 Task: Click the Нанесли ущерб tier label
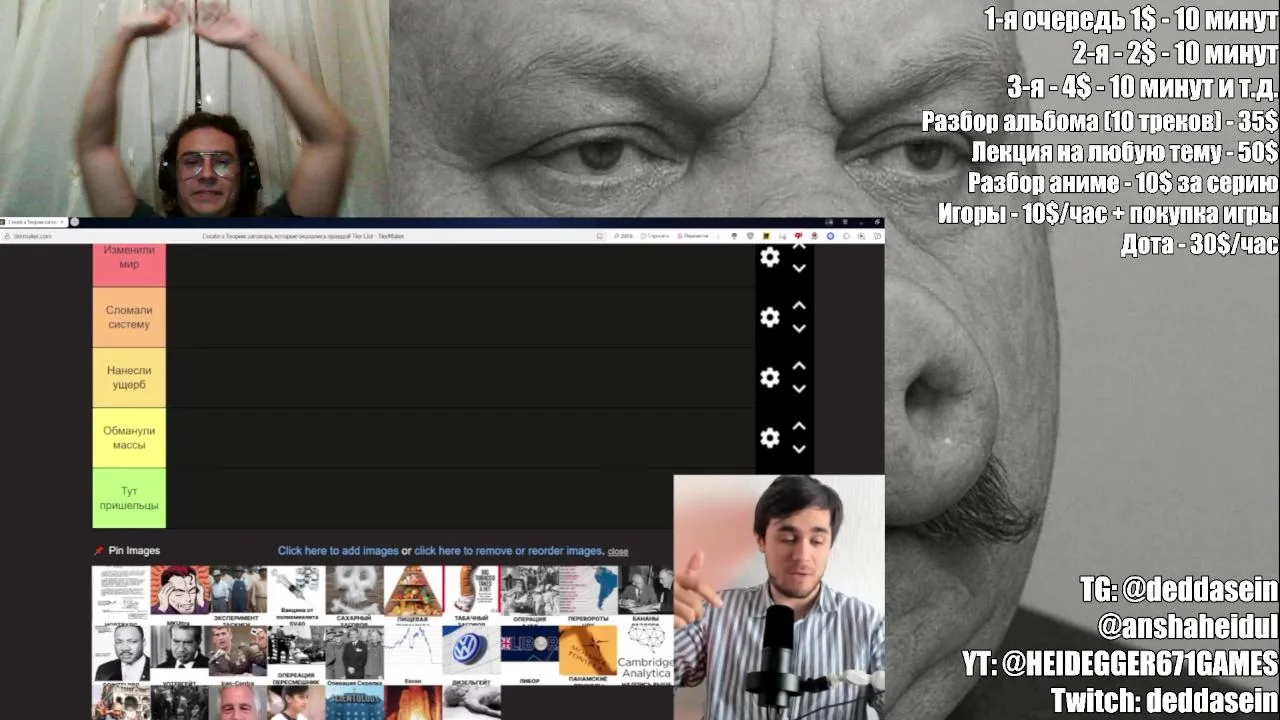click(x=129, y=377)
